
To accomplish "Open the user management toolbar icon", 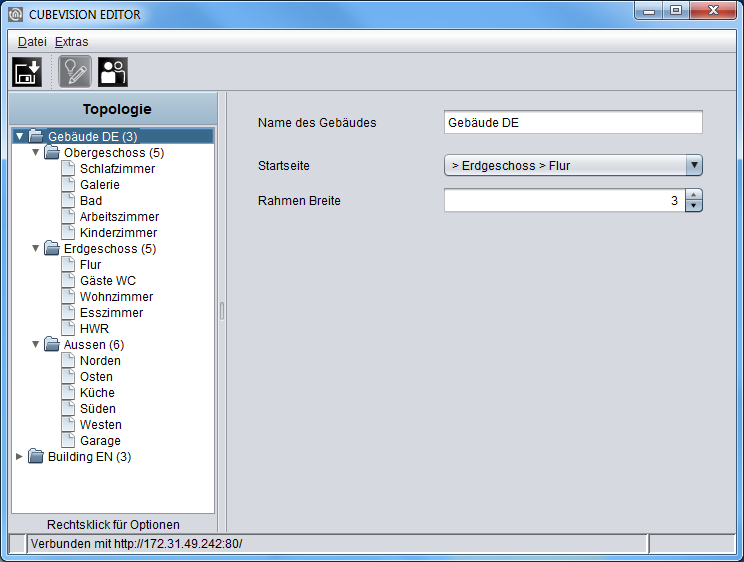I will coord(113,72).
